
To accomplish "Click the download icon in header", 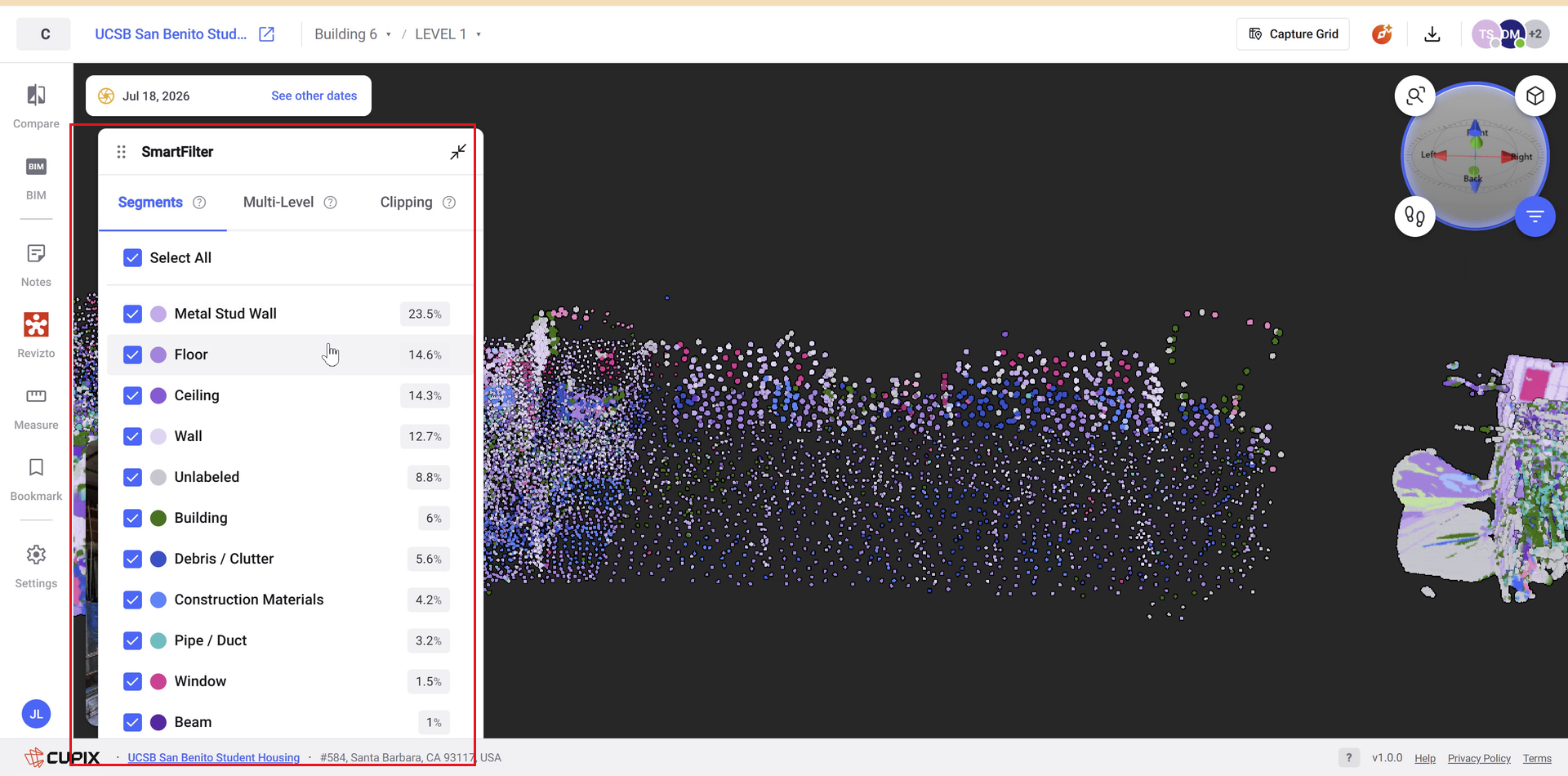I will point(1432,34).
